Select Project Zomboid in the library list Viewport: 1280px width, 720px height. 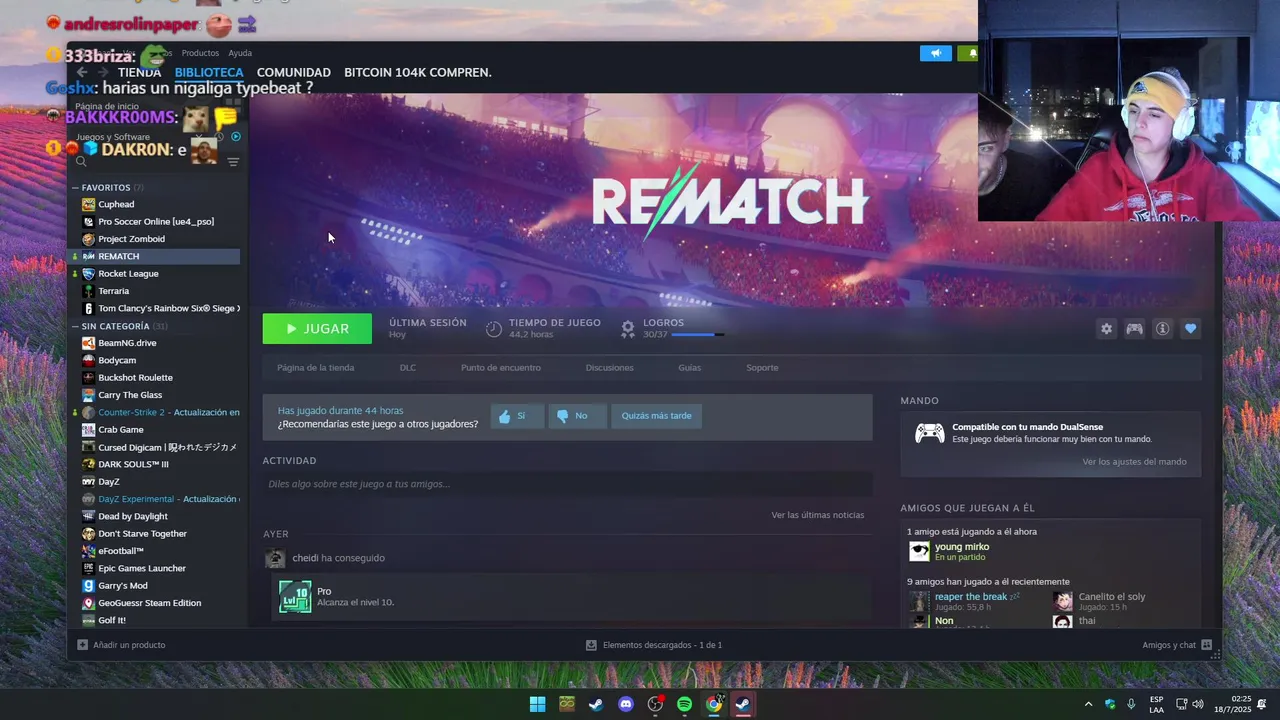coord(131,239)
